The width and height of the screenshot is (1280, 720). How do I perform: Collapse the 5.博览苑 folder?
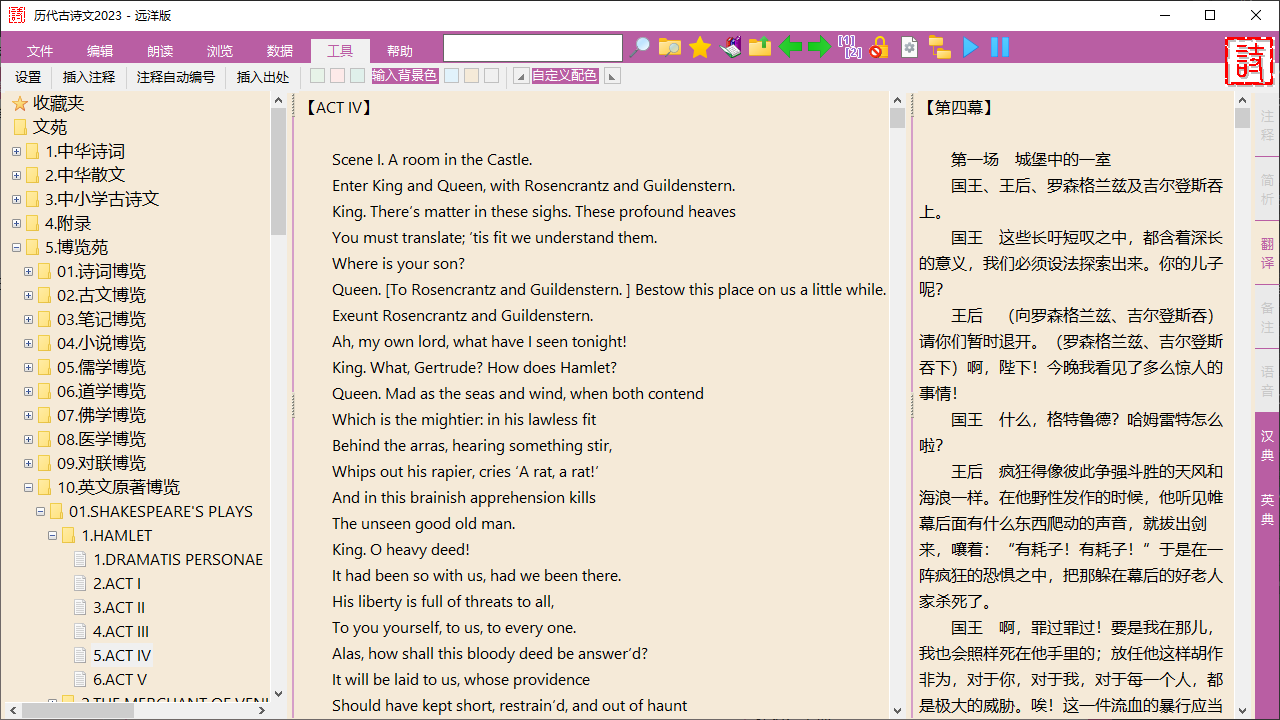tap(17, 247)
